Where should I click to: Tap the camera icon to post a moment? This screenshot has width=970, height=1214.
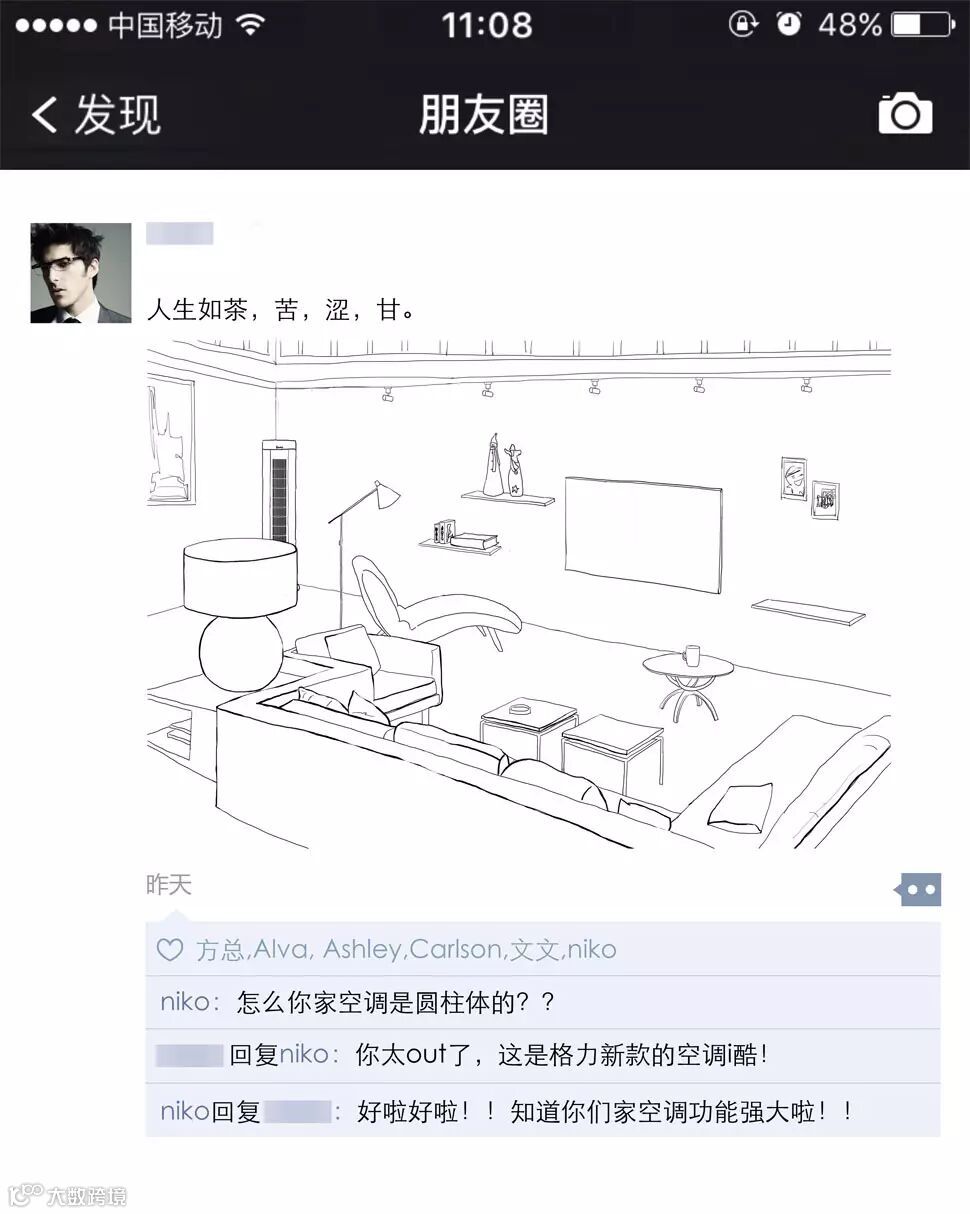(x=905, y=113)
